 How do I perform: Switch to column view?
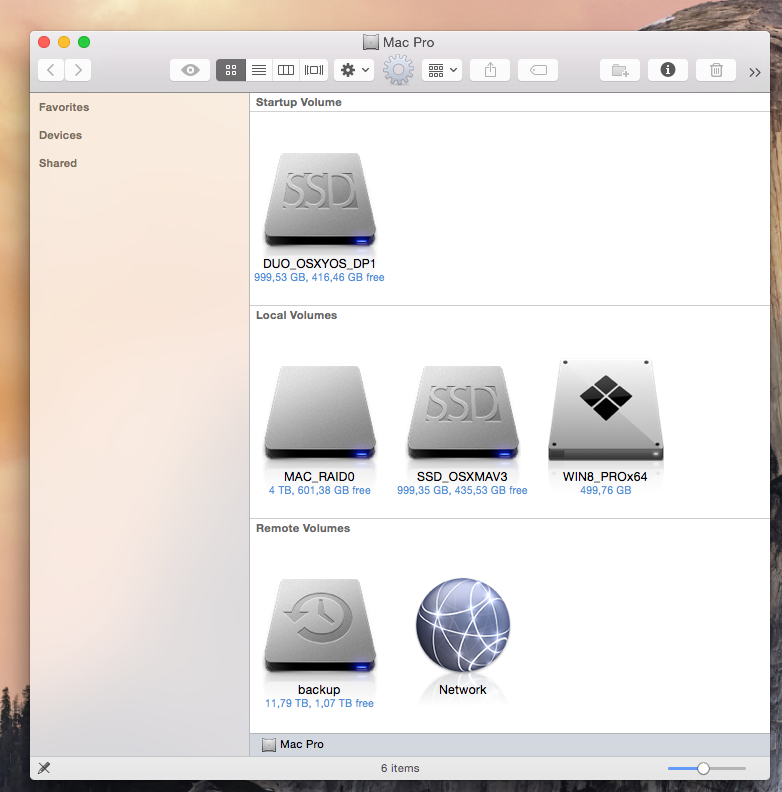[x=286, y=70]
